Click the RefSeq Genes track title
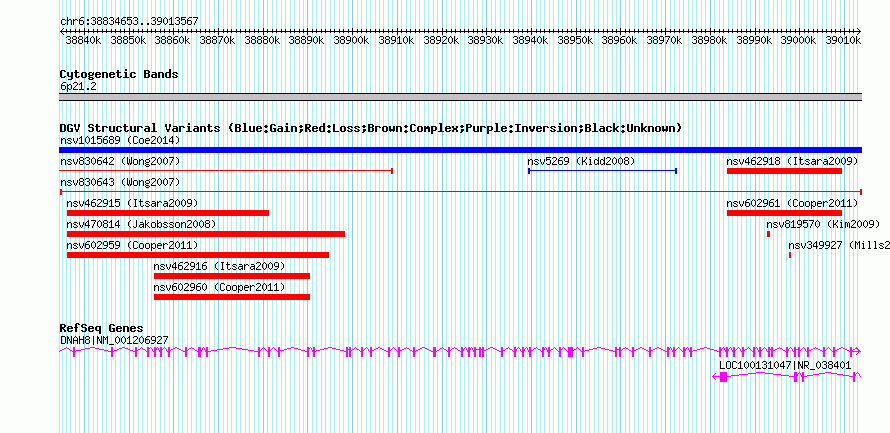The image size is (890, 433). (102, 329)
